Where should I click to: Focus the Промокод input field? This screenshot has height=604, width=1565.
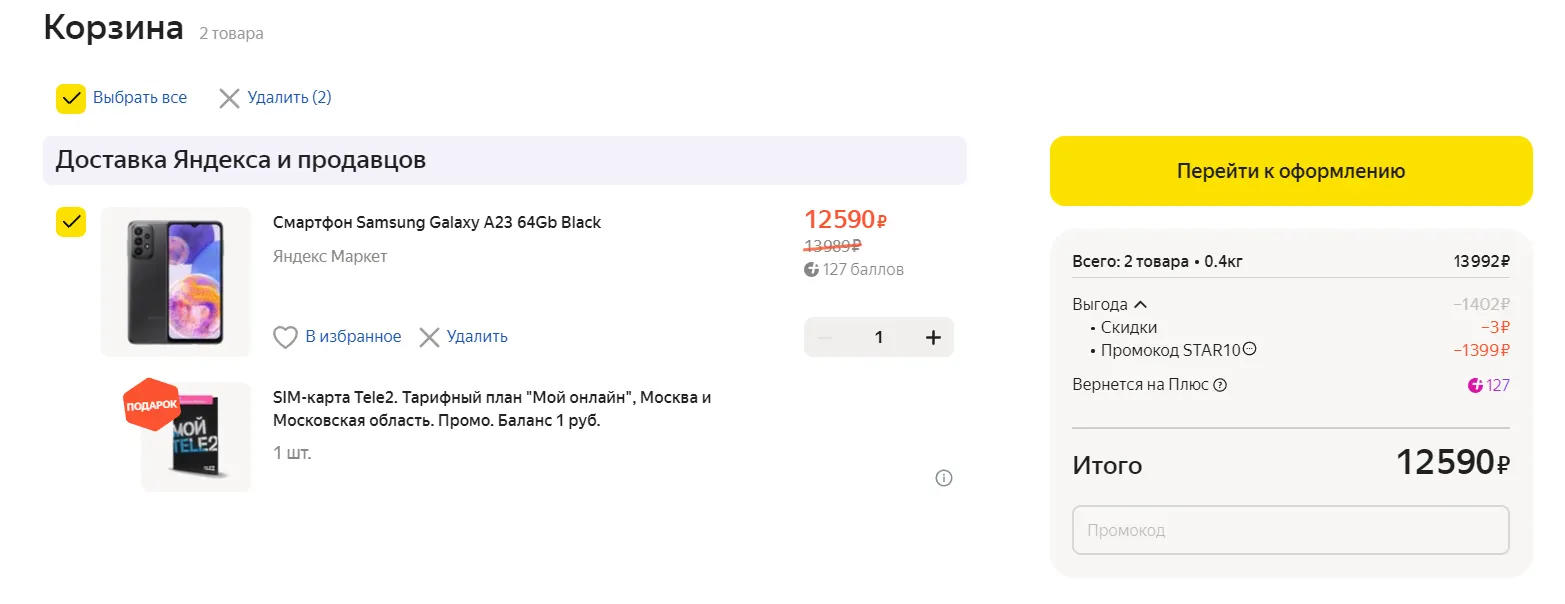point(1290,530)
